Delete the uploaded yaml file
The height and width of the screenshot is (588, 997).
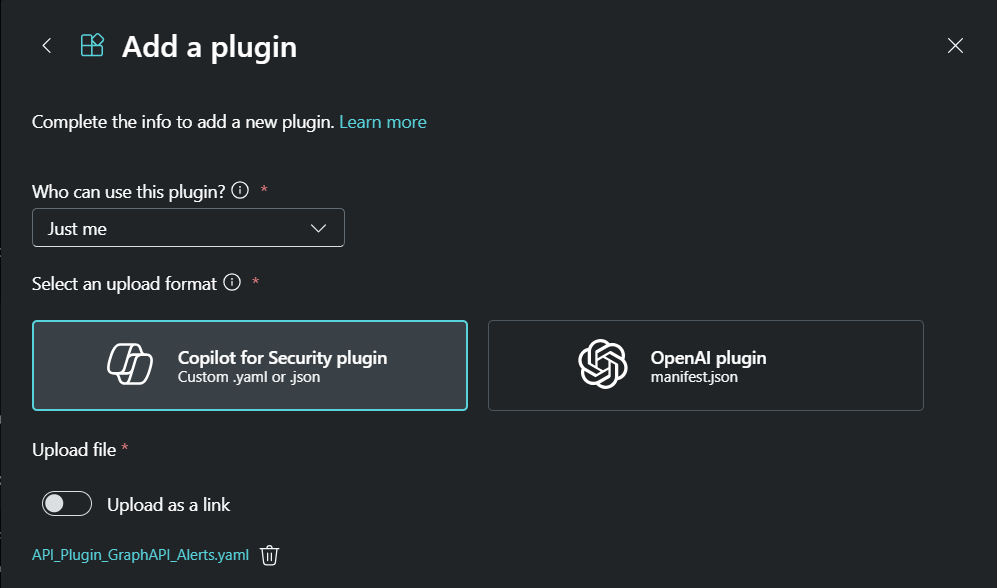pos(269,555)
